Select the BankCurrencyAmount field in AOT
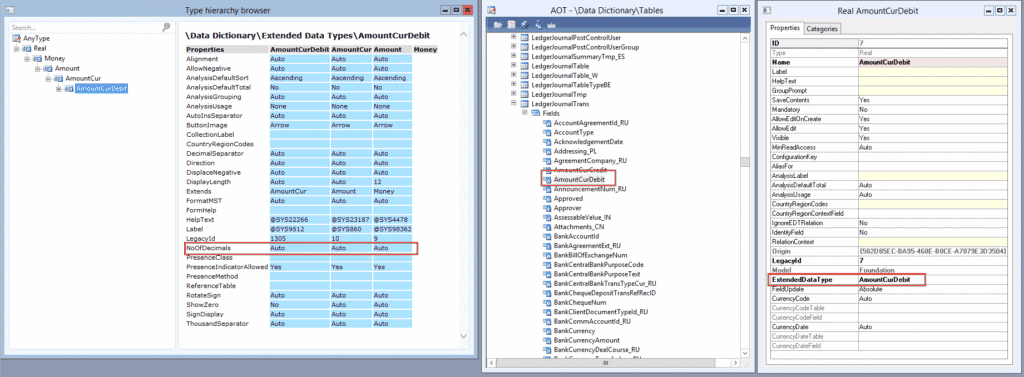This screenshot has height=377, width=1024. pos(586,340)
